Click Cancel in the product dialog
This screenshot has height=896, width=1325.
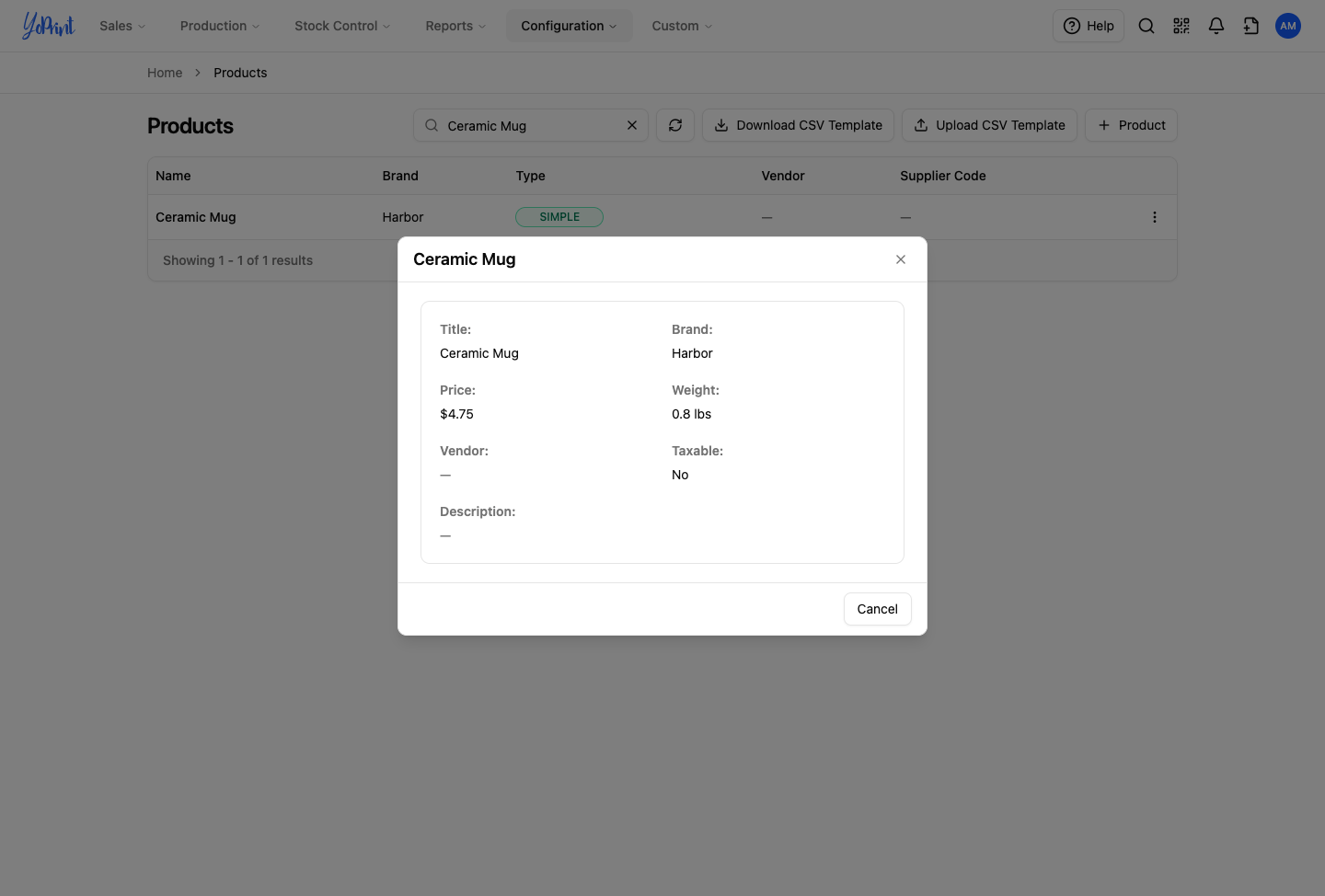(x=878, y=609)
